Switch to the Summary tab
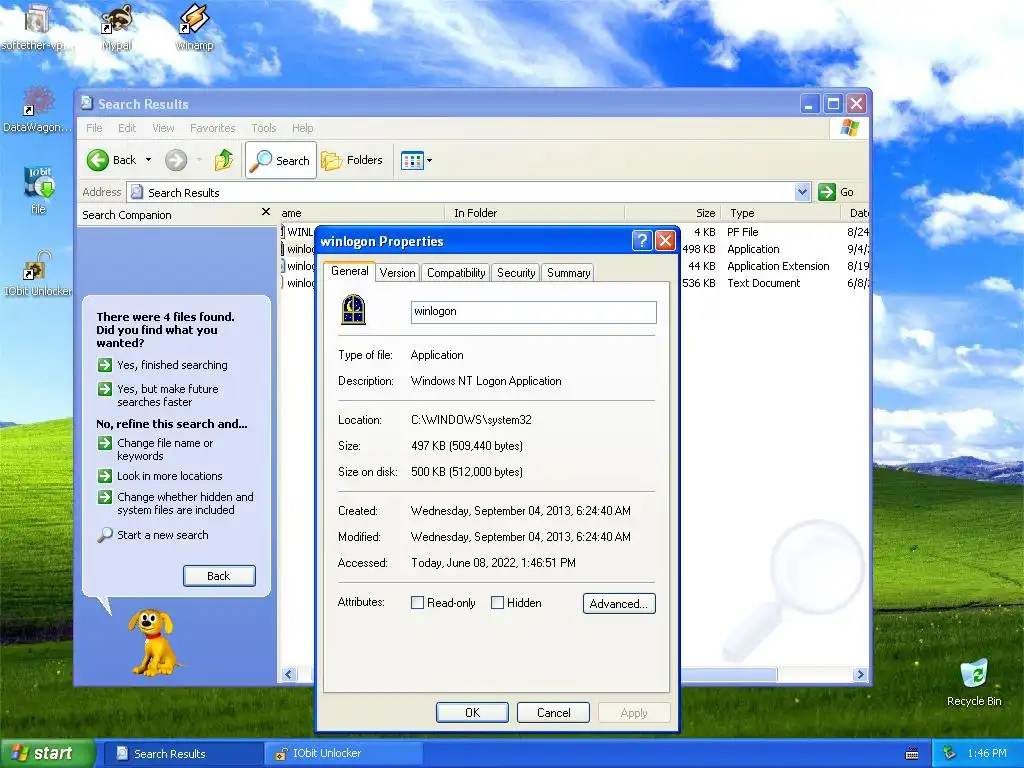The width and height of the screenshot is (1024, 768). [x=568, y=273]
